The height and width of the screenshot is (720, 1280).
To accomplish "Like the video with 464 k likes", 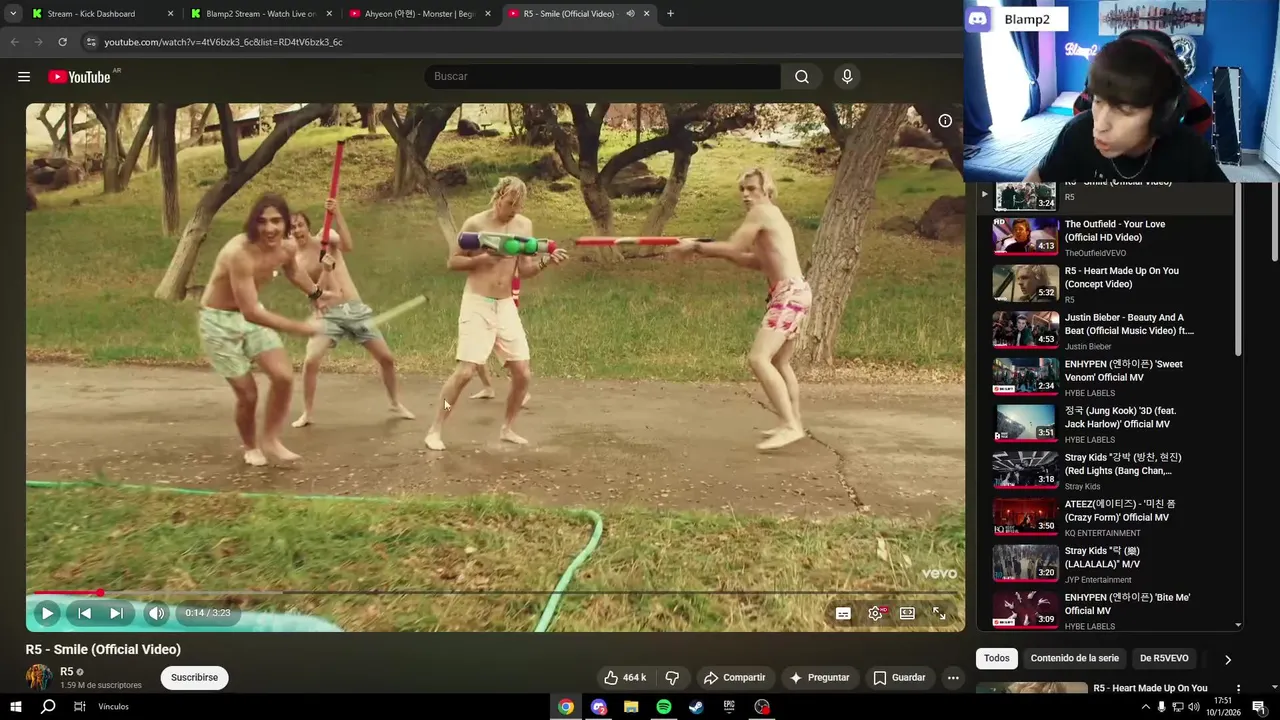I will pos(624,677).
